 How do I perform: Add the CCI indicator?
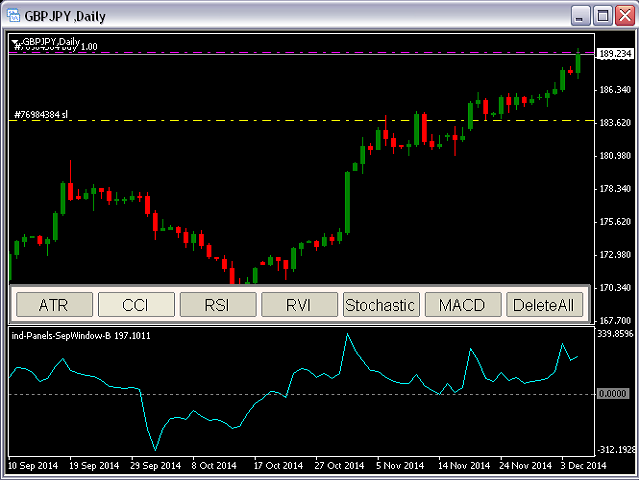[x=135, y=305]
